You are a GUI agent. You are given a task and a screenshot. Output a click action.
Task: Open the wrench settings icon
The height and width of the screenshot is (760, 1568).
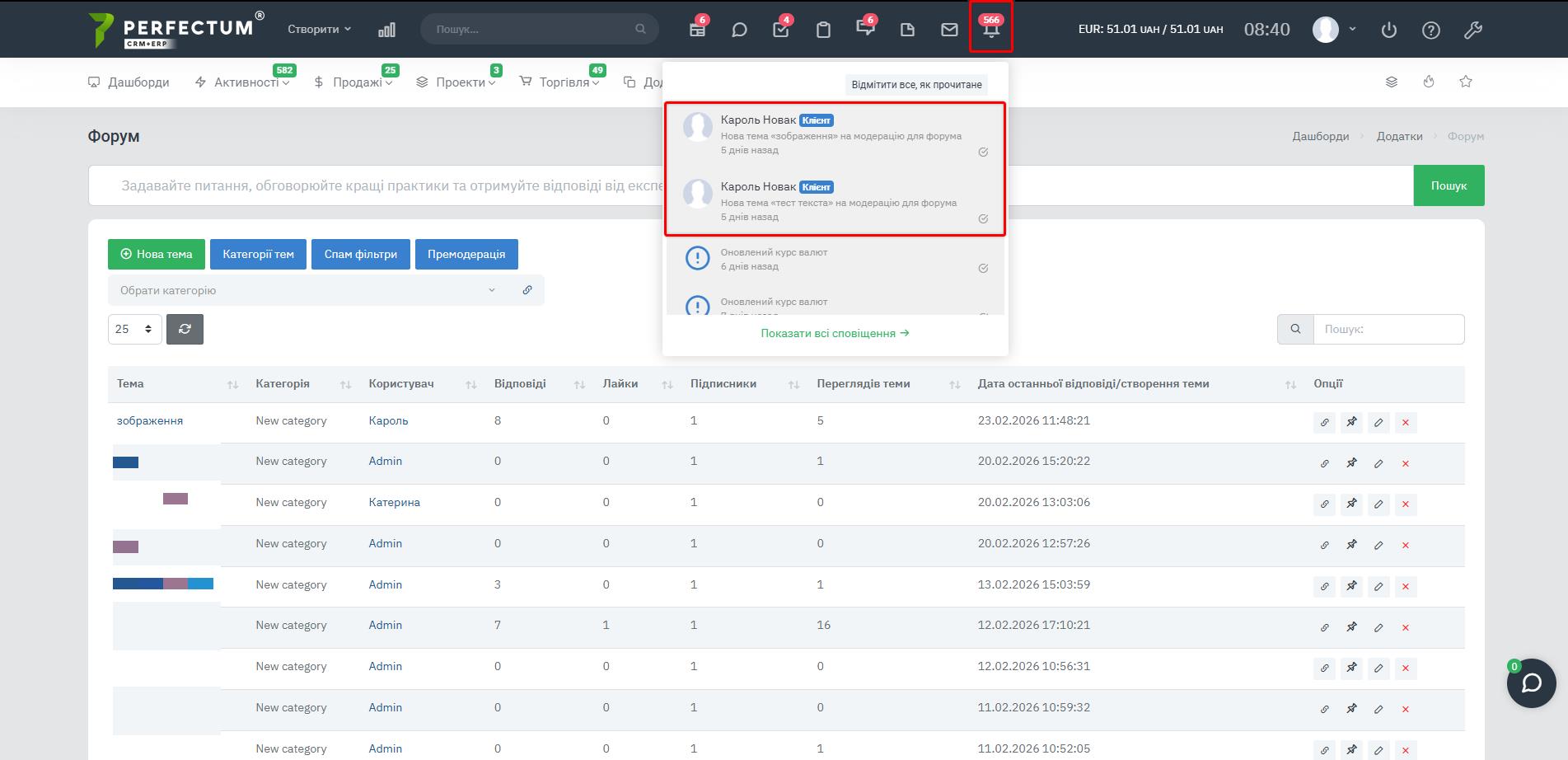click(1473, 30)
